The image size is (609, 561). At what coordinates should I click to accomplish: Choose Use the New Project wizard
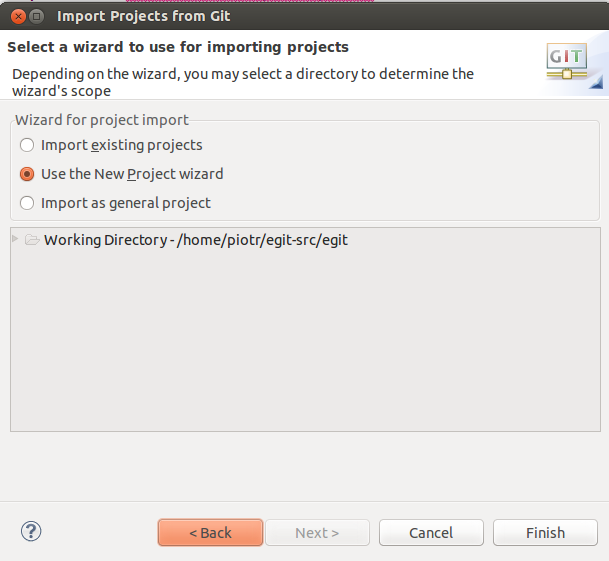click(x=27, y=174)
